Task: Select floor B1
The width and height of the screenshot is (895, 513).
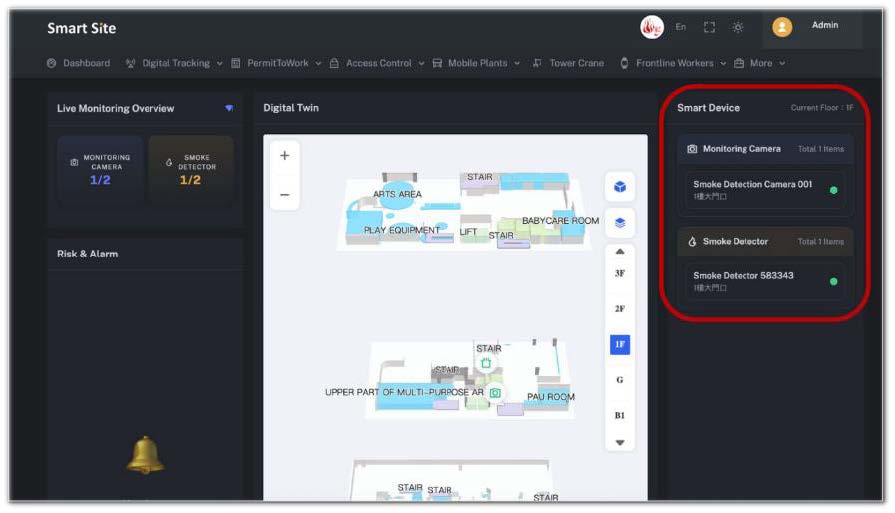Action: 619,415
